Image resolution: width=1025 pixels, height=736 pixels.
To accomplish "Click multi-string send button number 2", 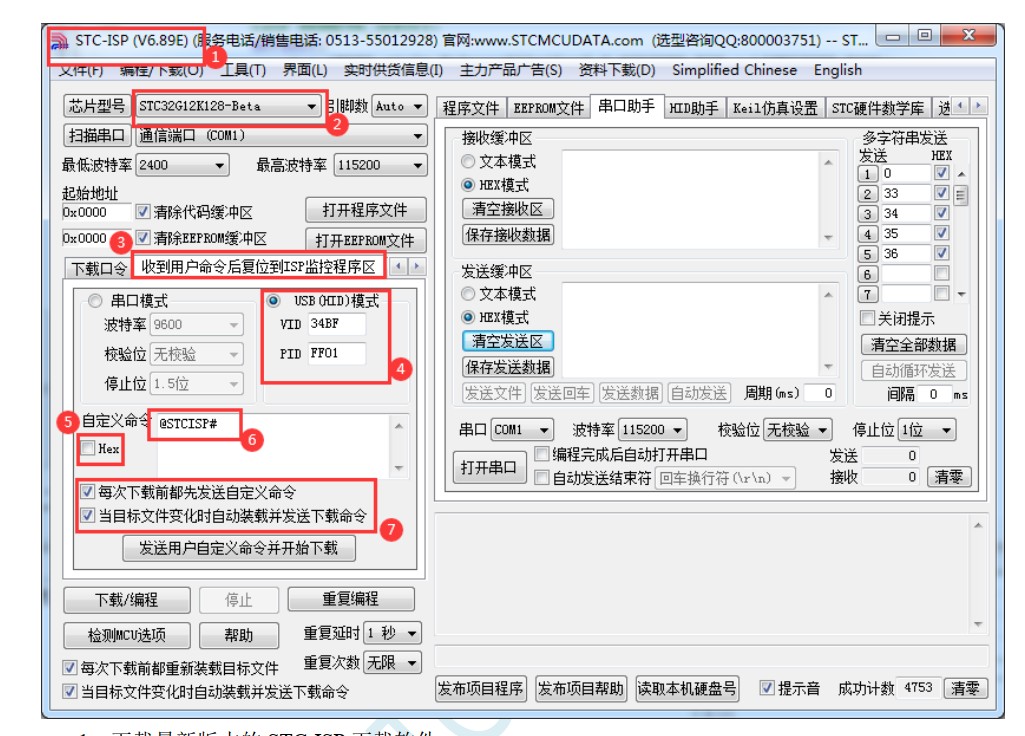I will point(867,194).
